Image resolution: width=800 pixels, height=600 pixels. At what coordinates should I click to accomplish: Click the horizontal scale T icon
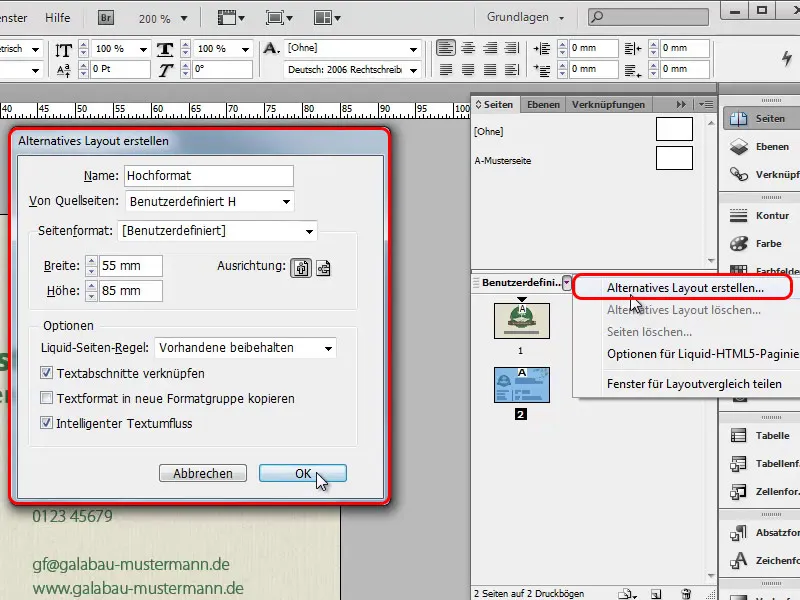point(165,49)
